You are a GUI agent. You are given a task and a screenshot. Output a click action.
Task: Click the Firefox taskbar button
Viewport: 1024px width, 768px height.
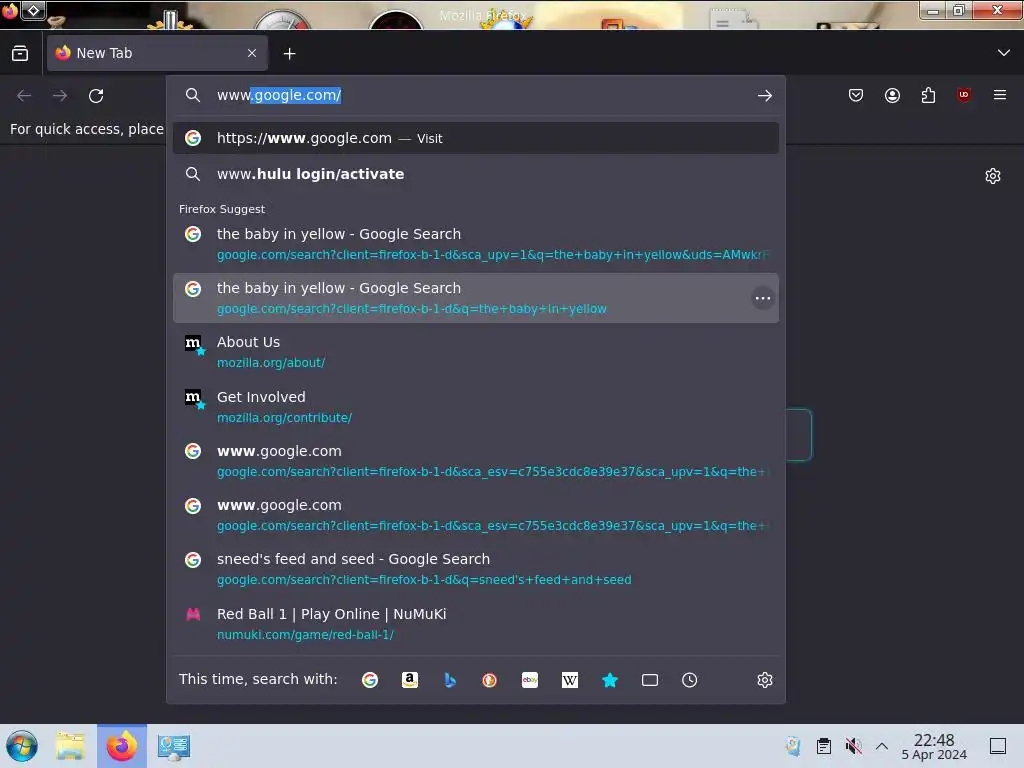click(122, 746)
